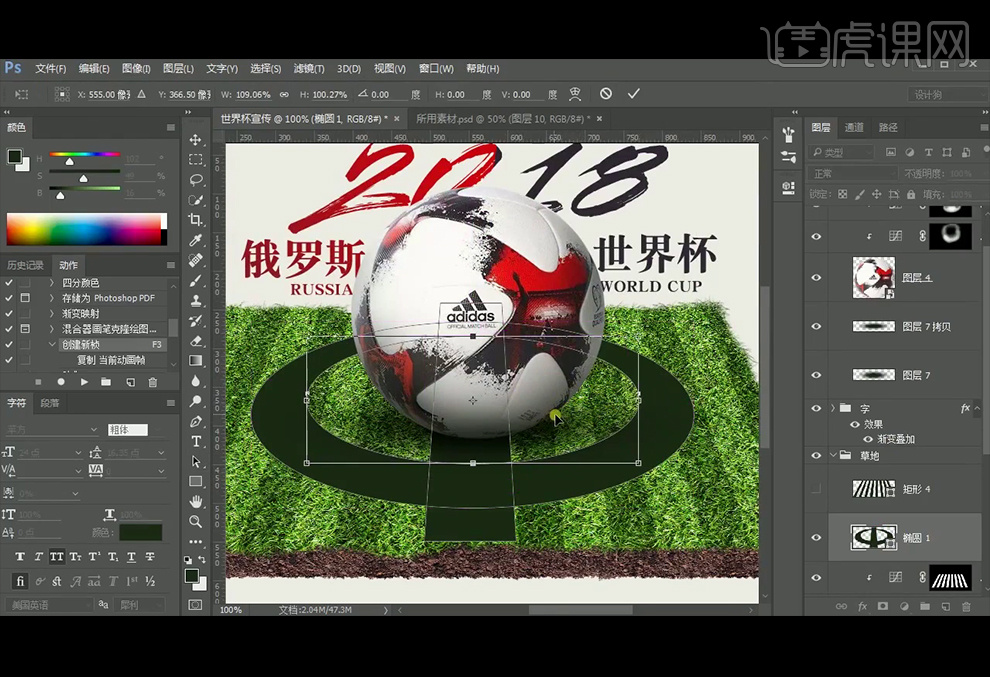Expand the 渐变映射 action

click(x=52, y=314)
